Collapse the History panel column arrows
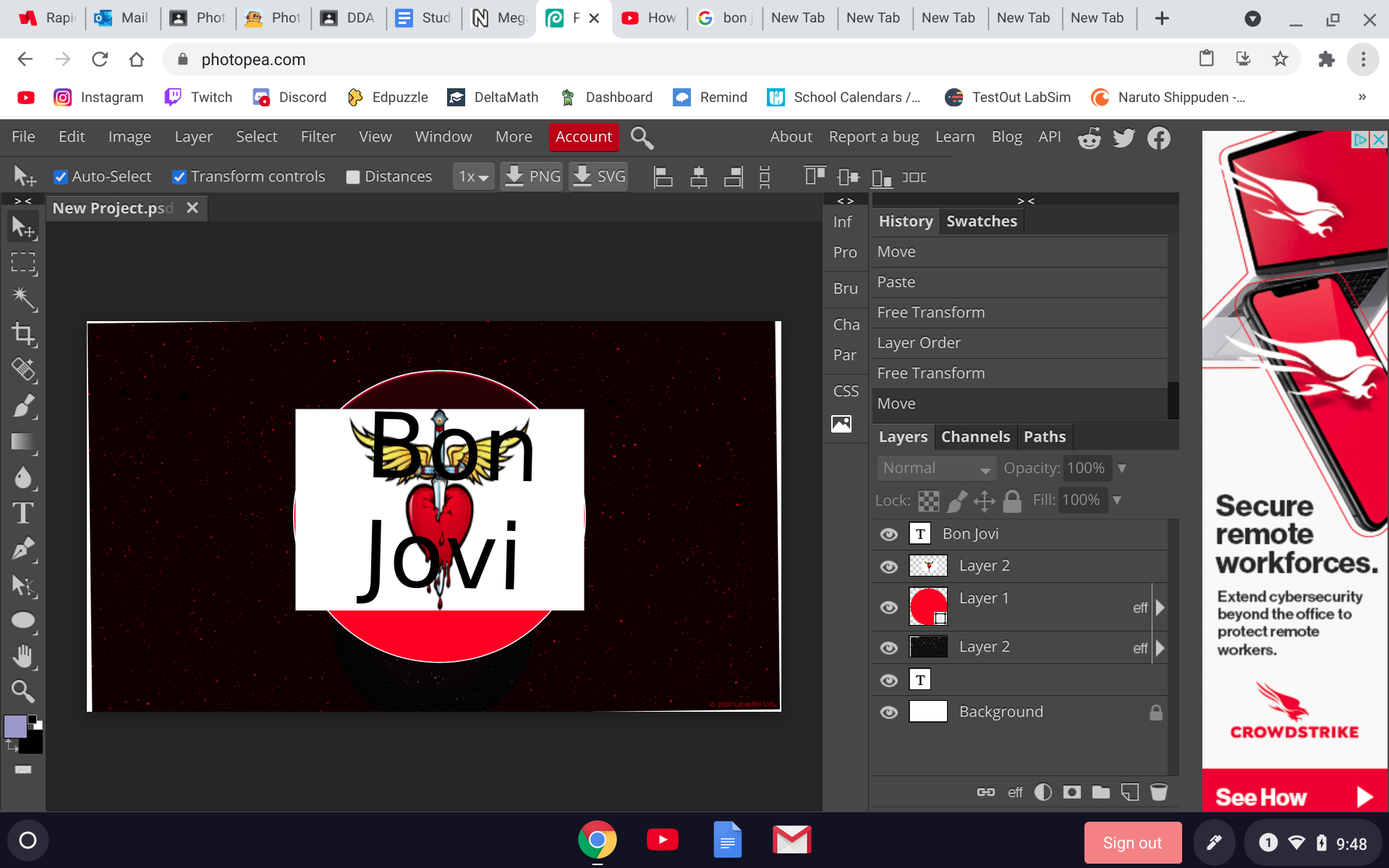The image size is (1389, 868). [x=1026, y=200]
